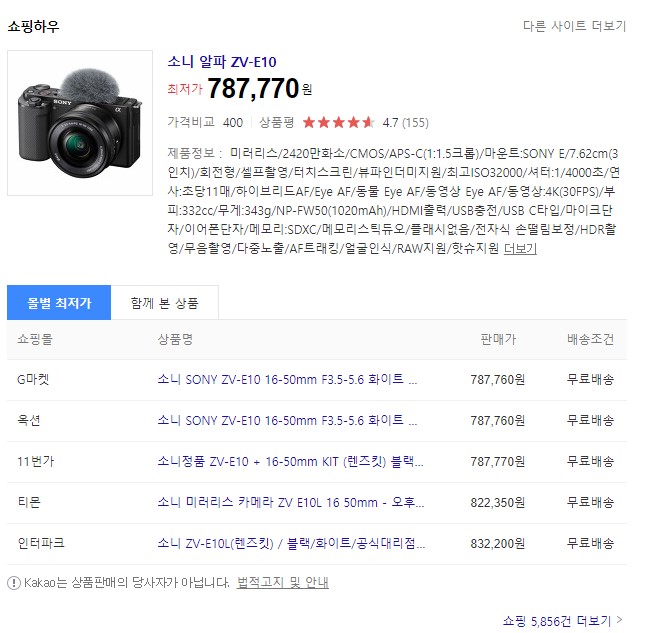
Task: Click the 옥션 mall name
Action: click(x=29, y=420)
